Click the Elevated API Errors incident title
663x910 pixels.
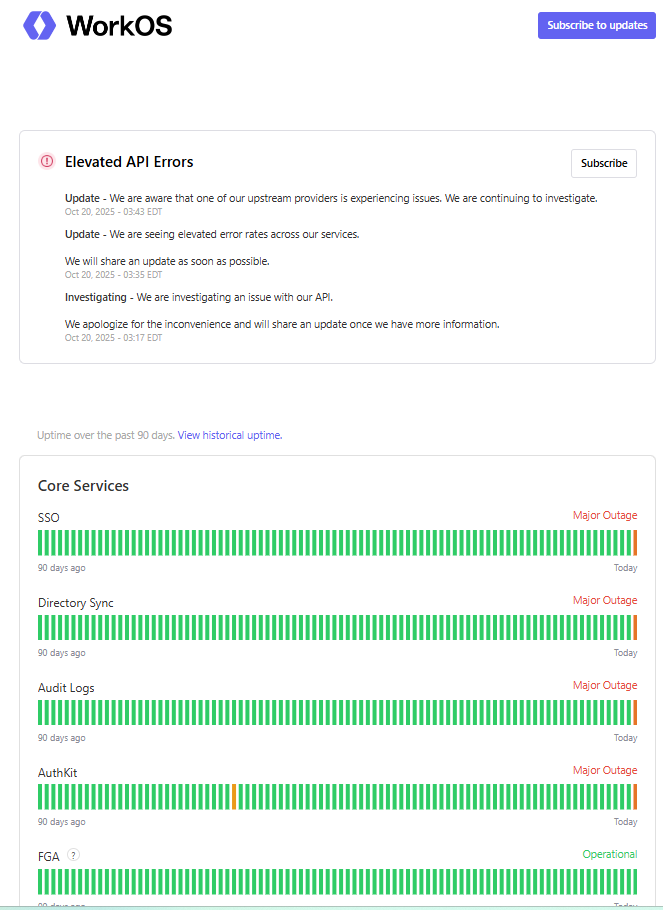click(x=129, y=162)
